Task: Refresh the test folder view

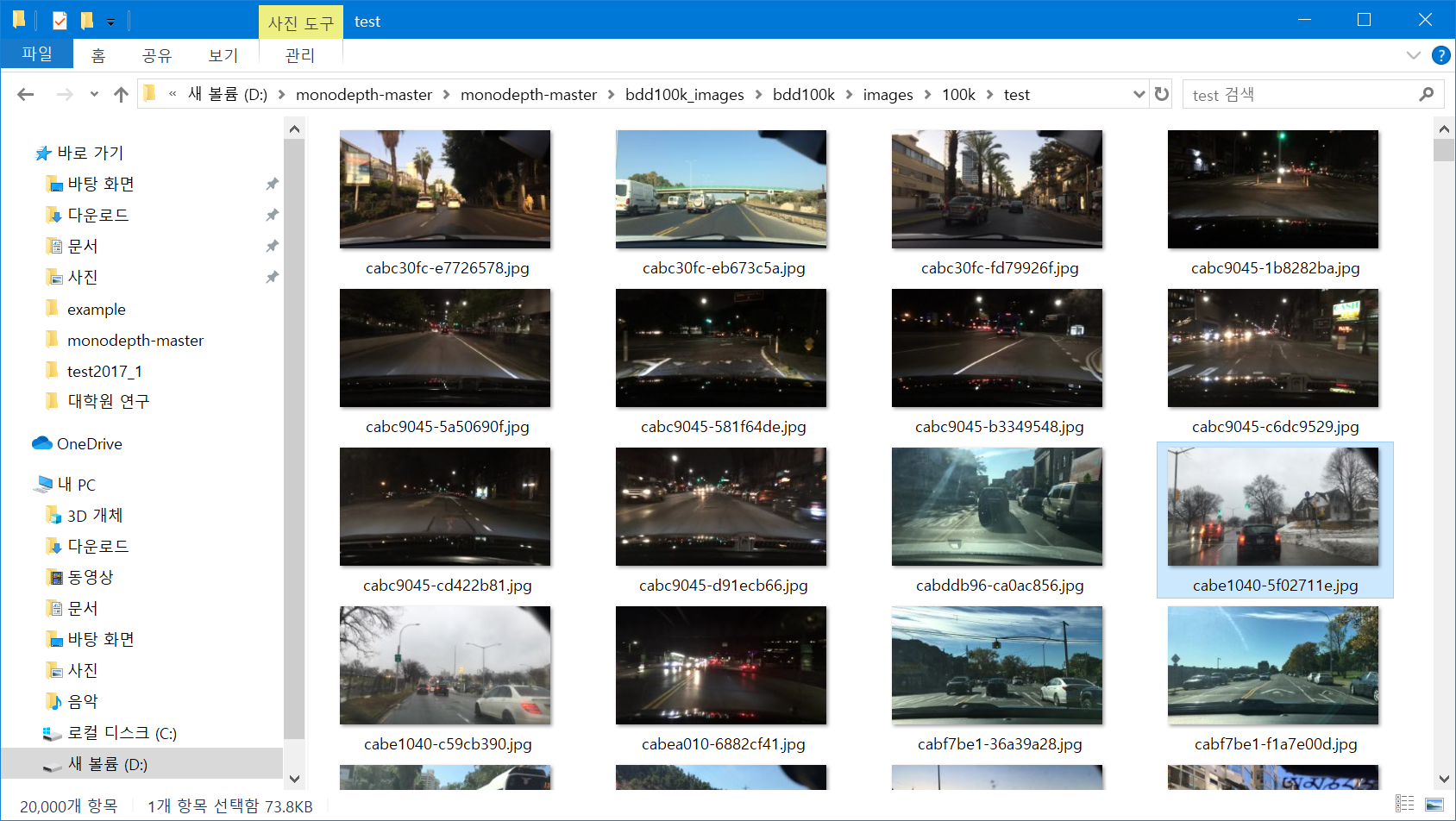Action: pyautogui.click(x=1162, y=94)
